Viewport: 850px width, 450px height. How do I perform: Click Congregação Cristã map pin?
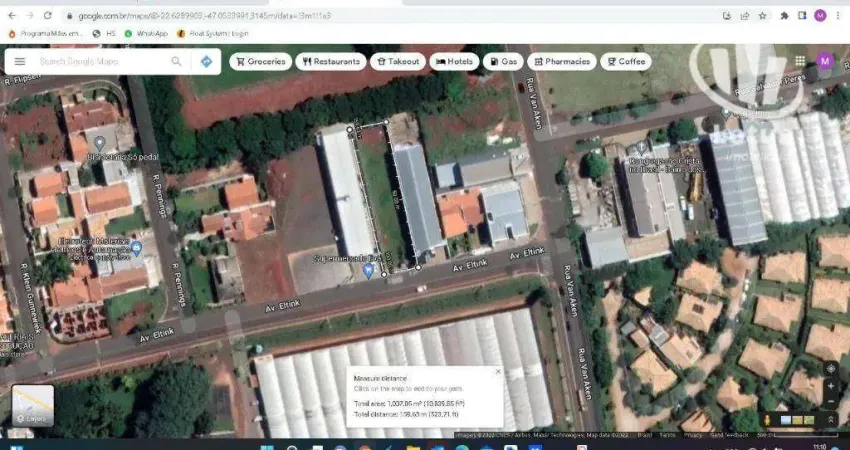pyautogui.click(x=641, y=147)
